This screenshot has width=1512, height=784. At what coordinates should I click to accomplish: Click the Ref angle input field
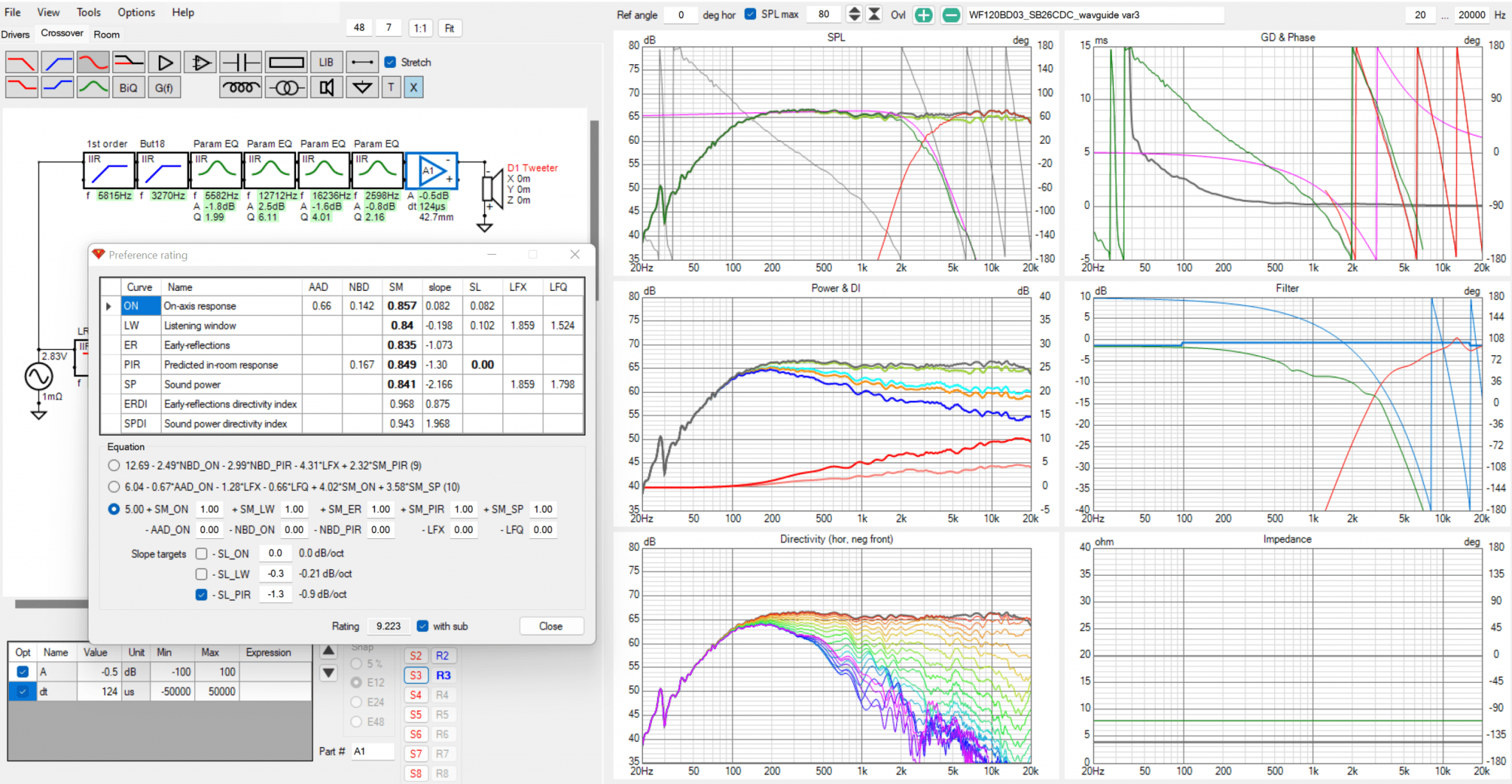680,15
